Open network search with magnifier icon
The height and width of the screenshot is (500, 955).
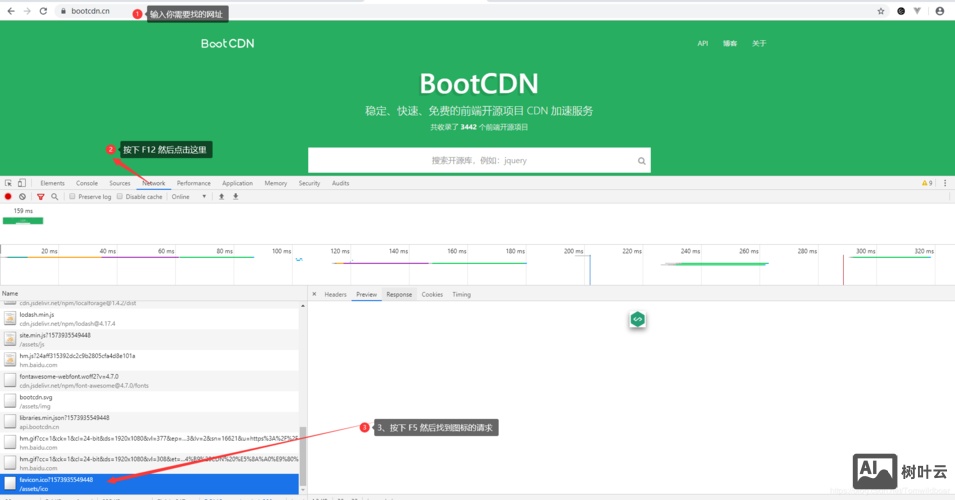[x=55, y=197]
